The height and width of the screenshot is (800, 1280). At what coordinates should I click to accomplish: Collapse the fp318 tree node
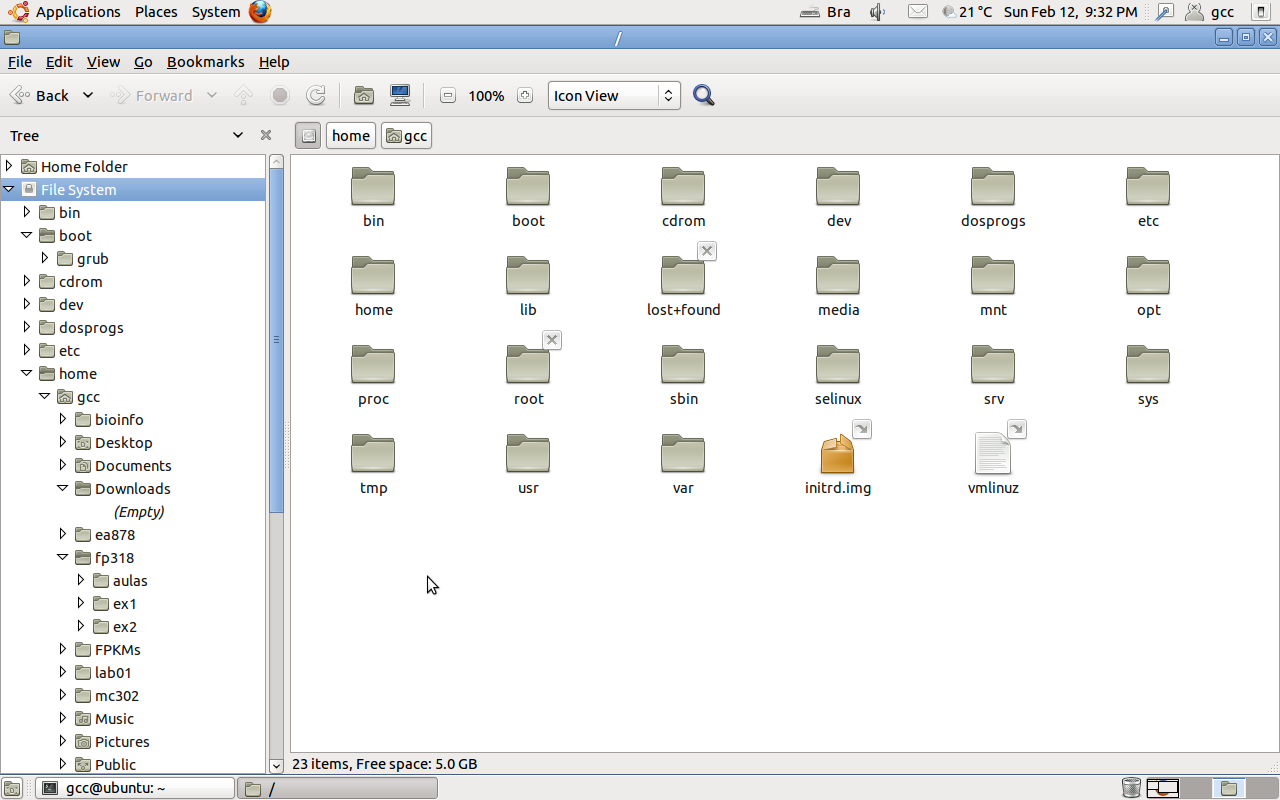[x=63, y=557]
